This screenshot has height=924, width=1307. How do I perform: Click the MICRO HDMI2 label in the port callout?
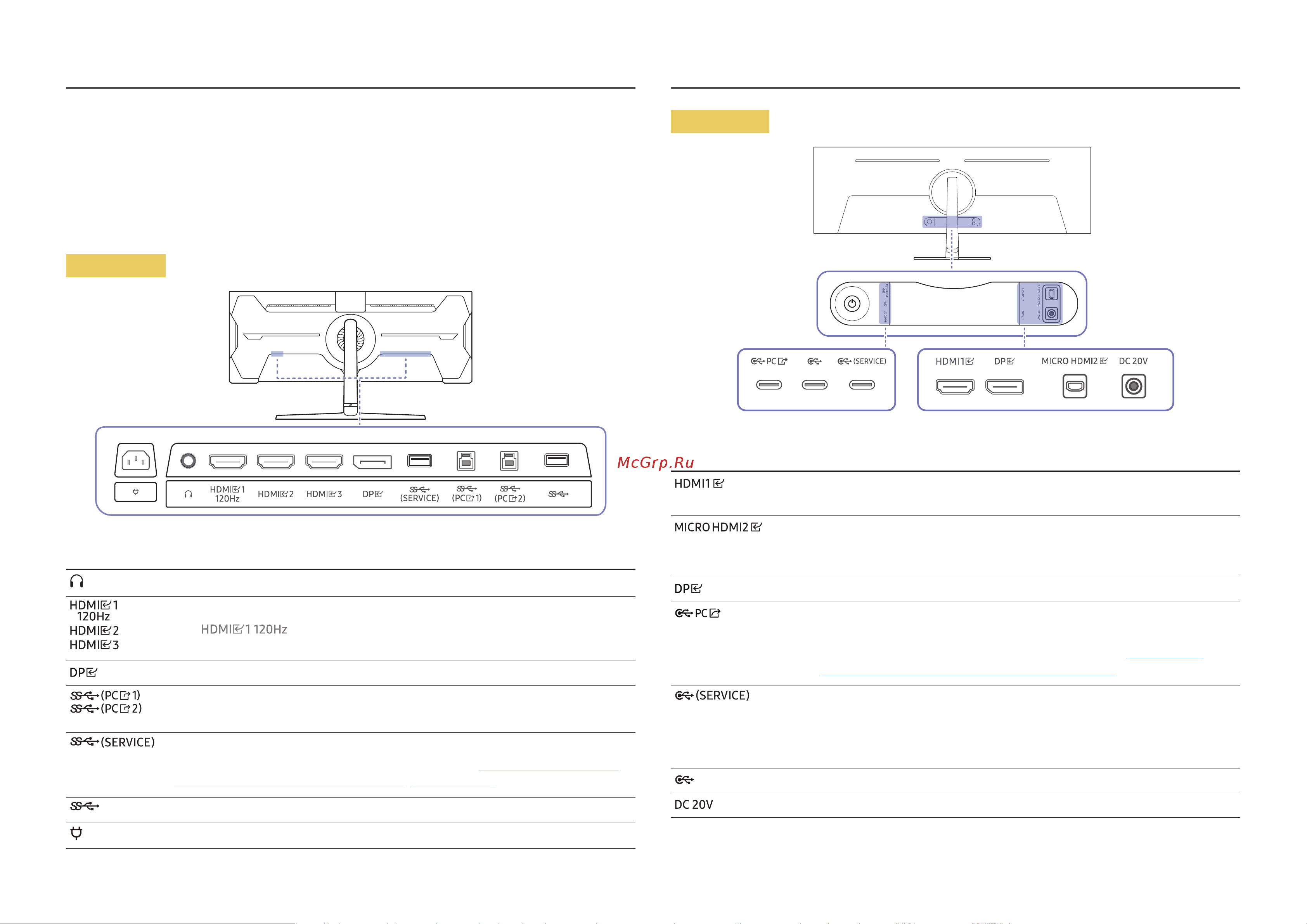[x=1074, y=361]
